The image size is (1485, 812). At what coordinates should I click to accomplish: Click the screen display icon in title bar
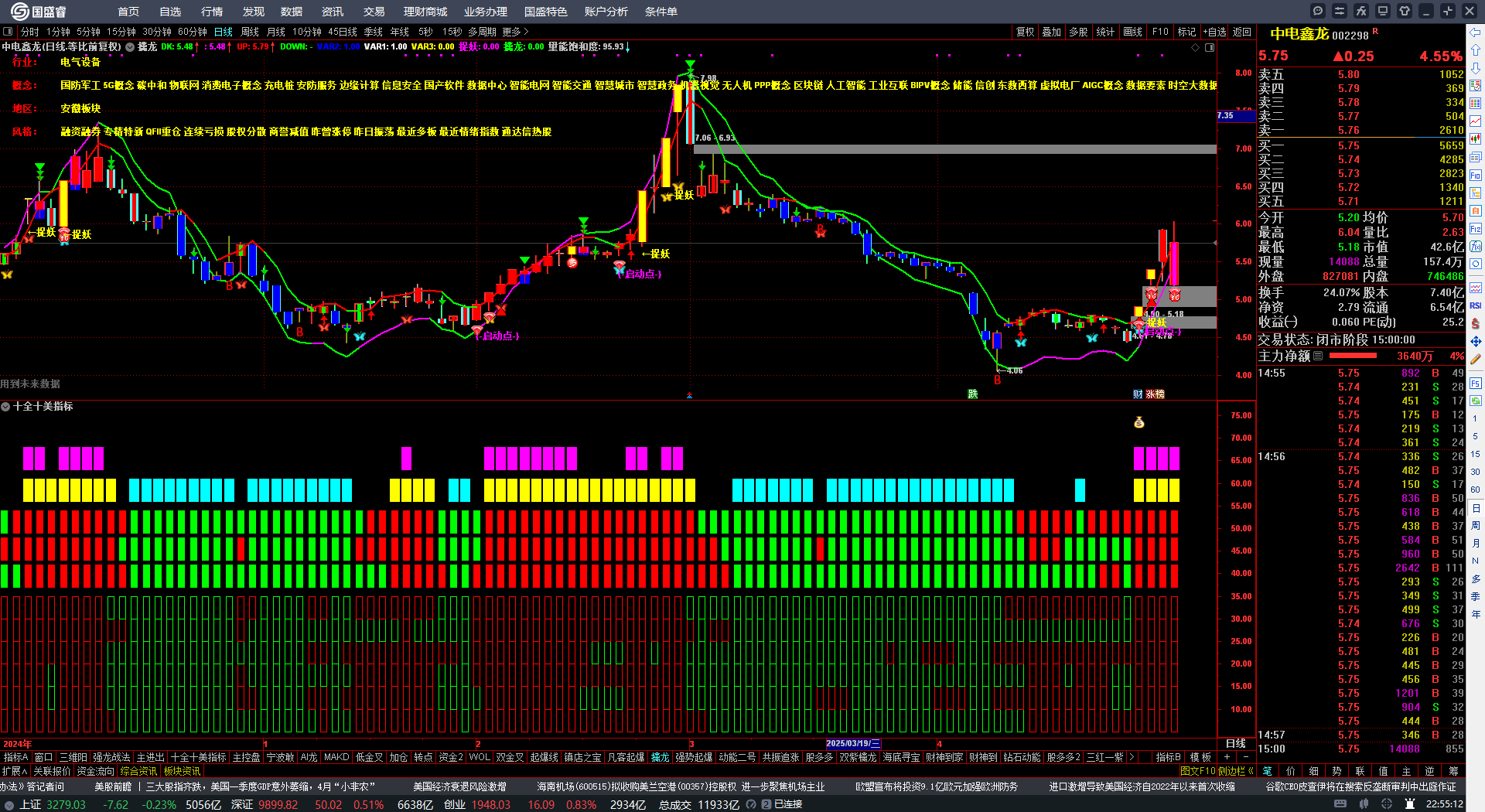(x=1383, y=11)
